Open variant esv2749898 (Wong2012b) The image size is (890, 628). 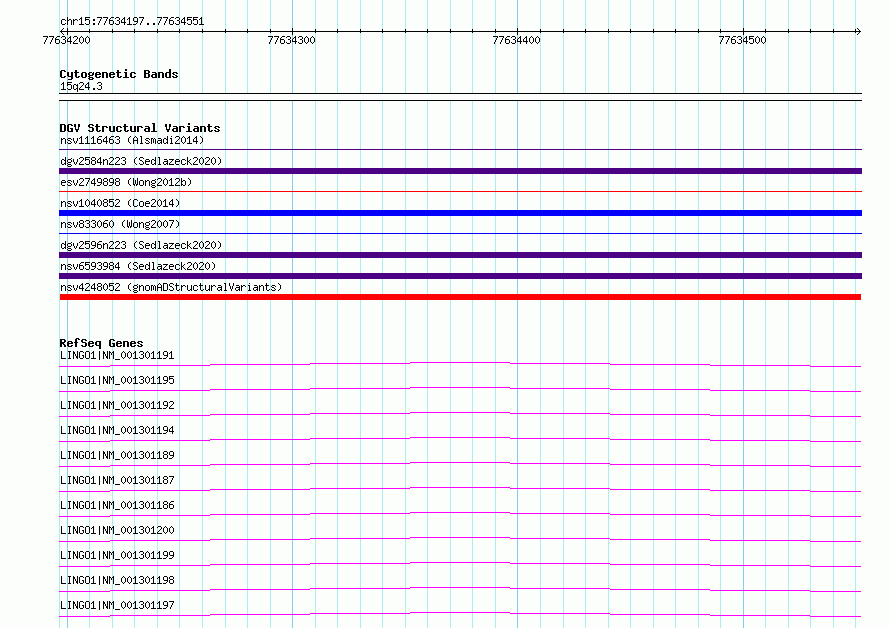pyautogui.click(x=126, y=182)
